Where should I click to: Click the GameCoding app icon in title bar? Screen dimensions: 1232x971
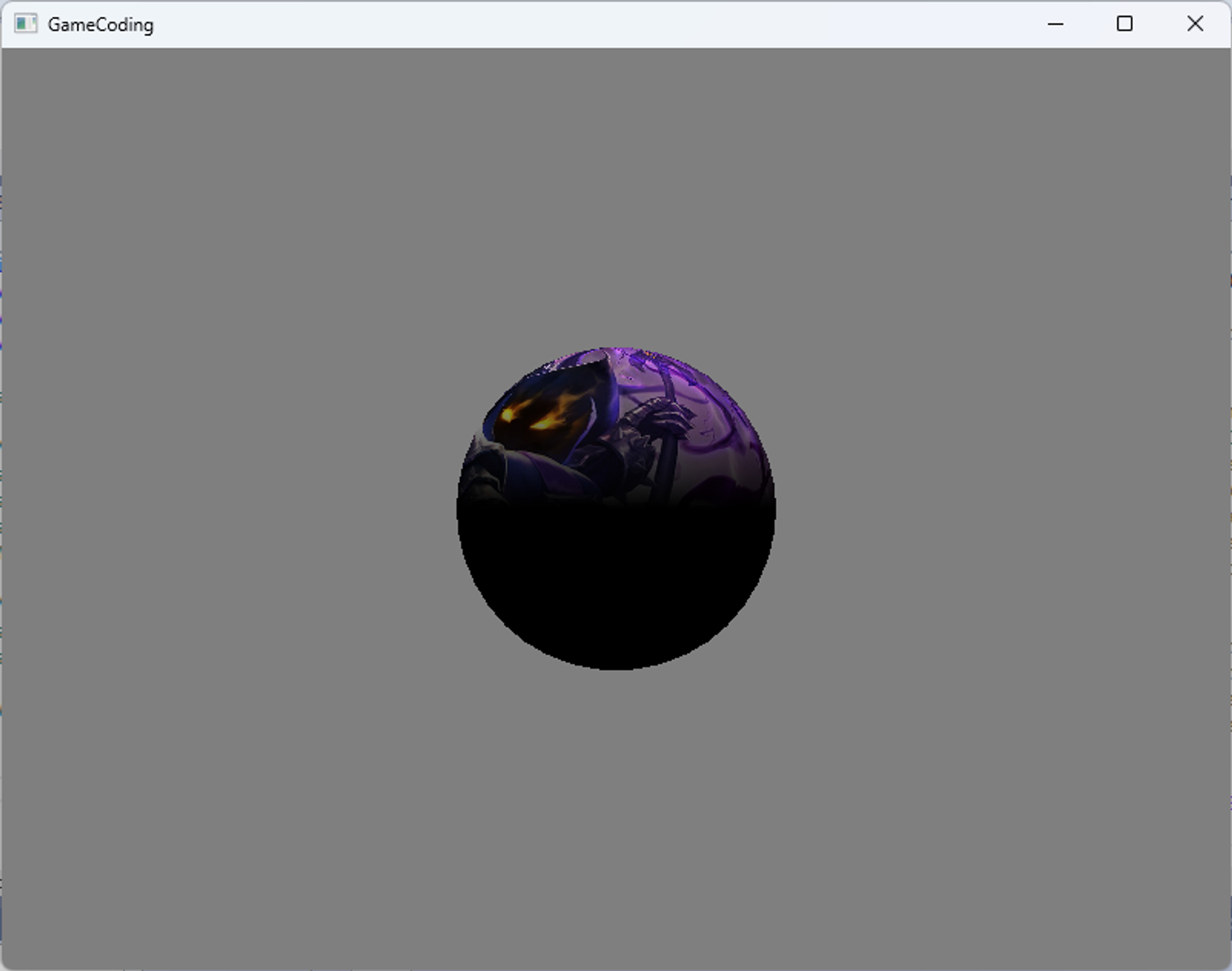tap(25, 24)
